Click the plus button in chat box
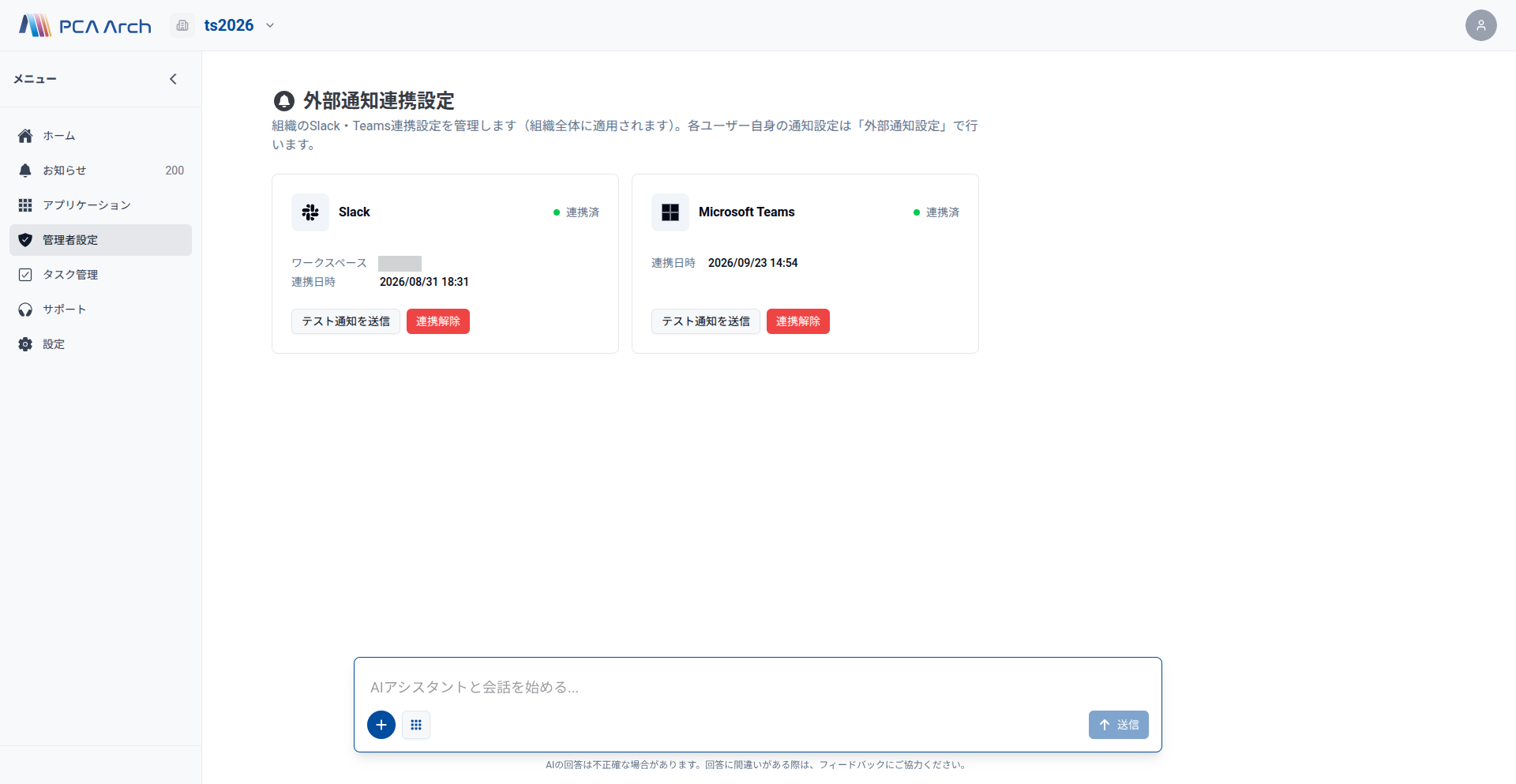The image size is (1516, 784). pos(381,725)
